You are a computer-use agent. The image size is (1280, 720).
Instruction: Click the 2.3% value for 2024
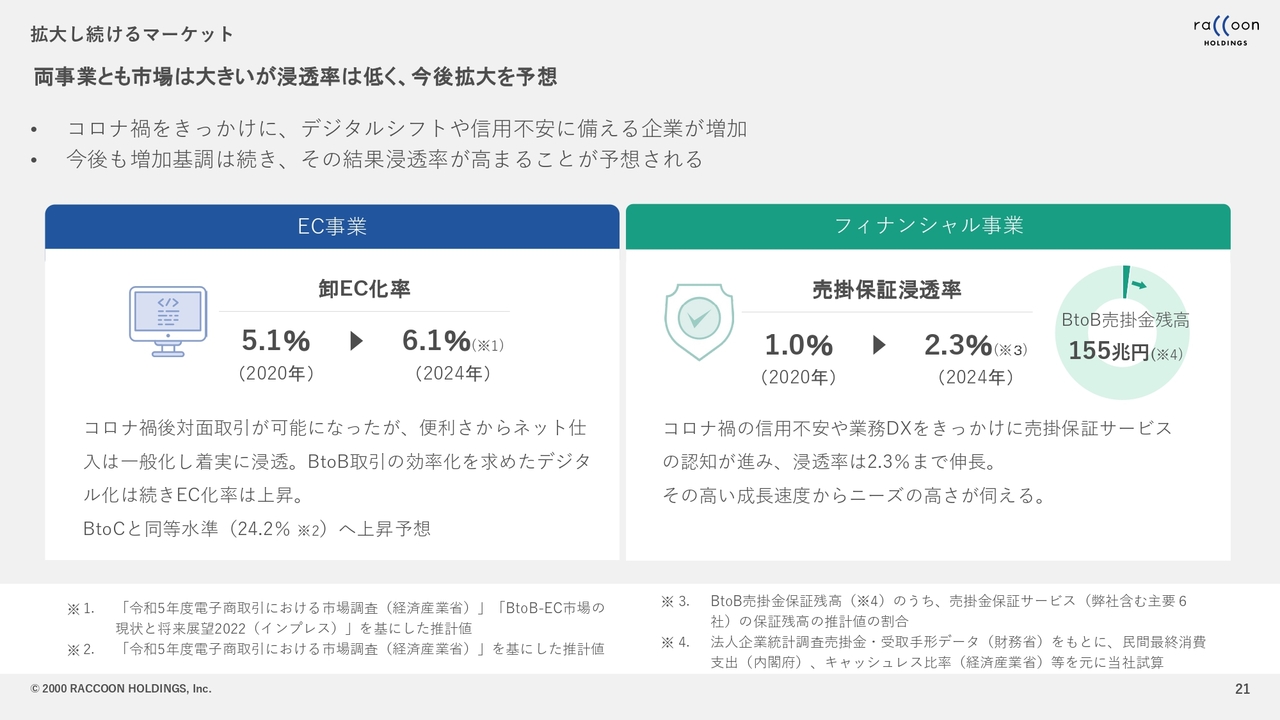(958, 346)
